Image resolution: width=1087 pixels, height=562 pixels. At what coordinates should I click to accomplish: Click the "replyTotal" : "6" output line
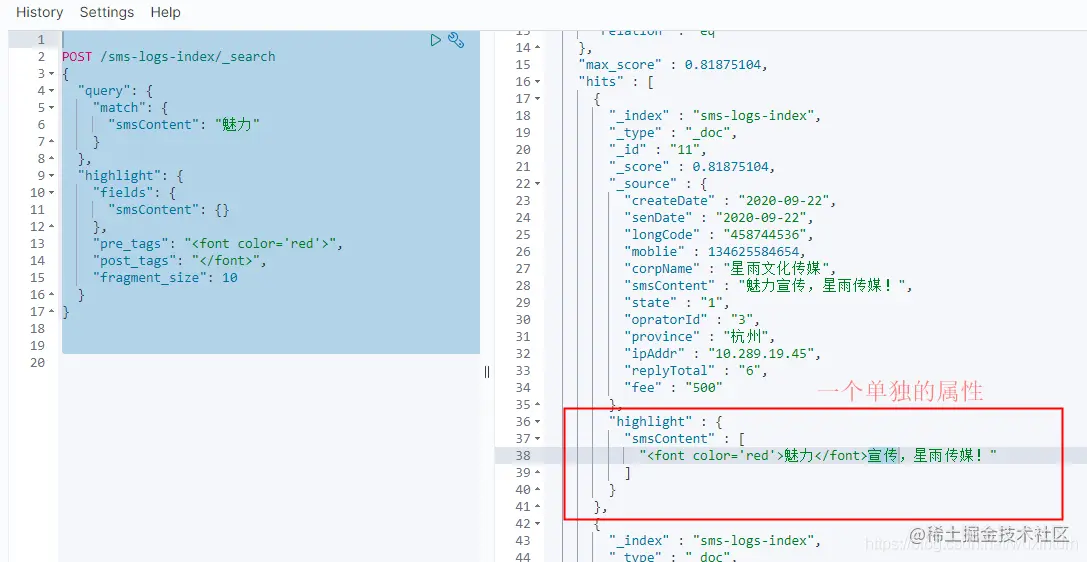point(696,371)
